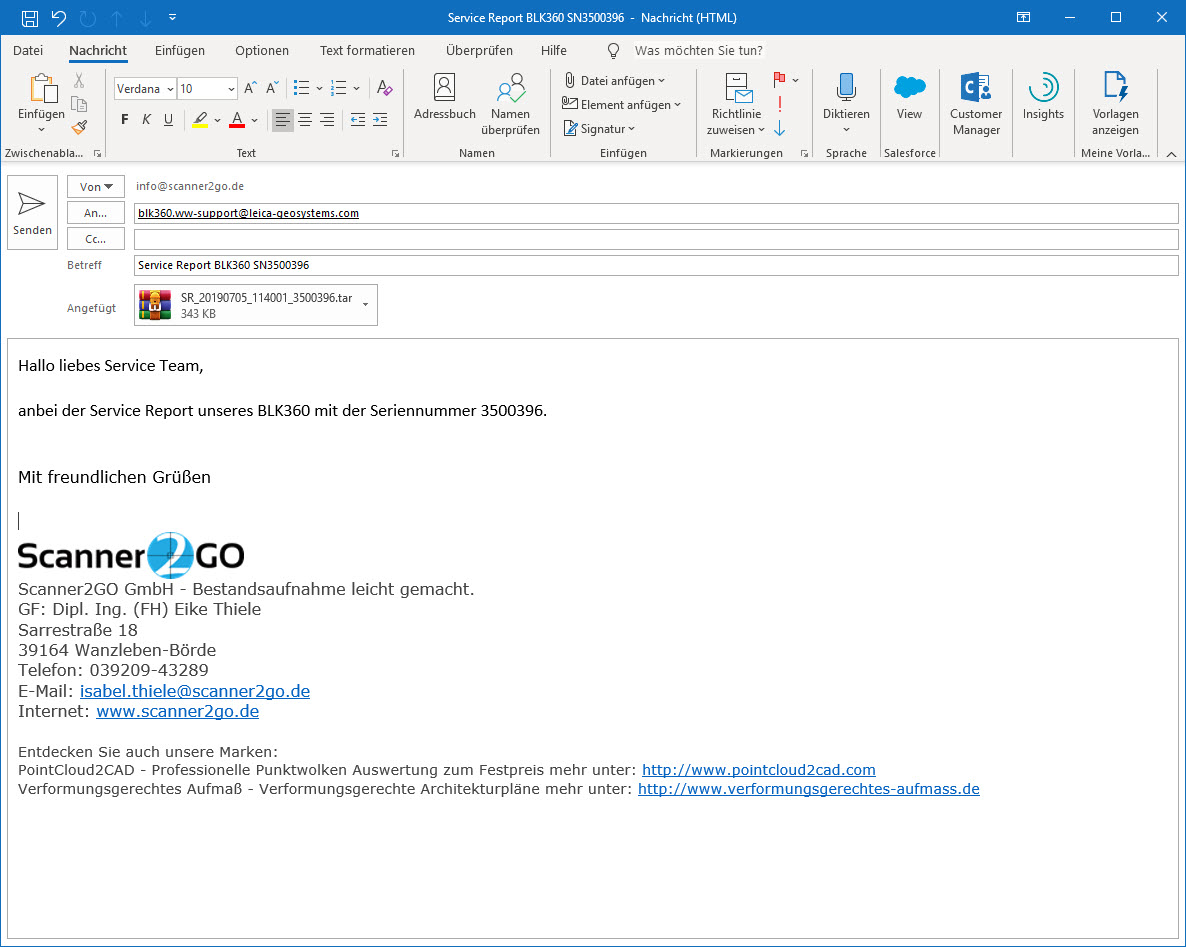Select the Überprüfen ribbon tab

tap(479, 51)
